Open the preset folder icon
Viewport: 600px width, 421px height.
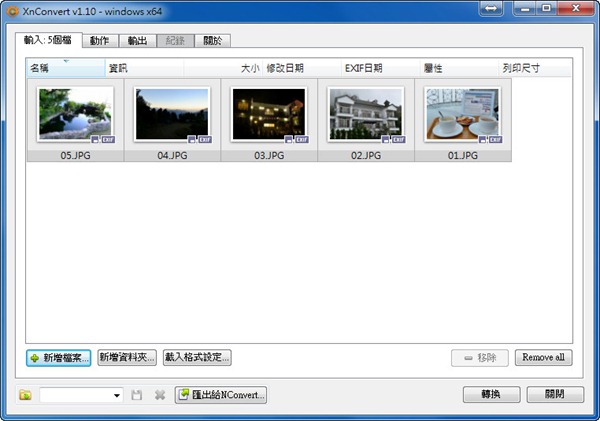[x=26, y=395]
